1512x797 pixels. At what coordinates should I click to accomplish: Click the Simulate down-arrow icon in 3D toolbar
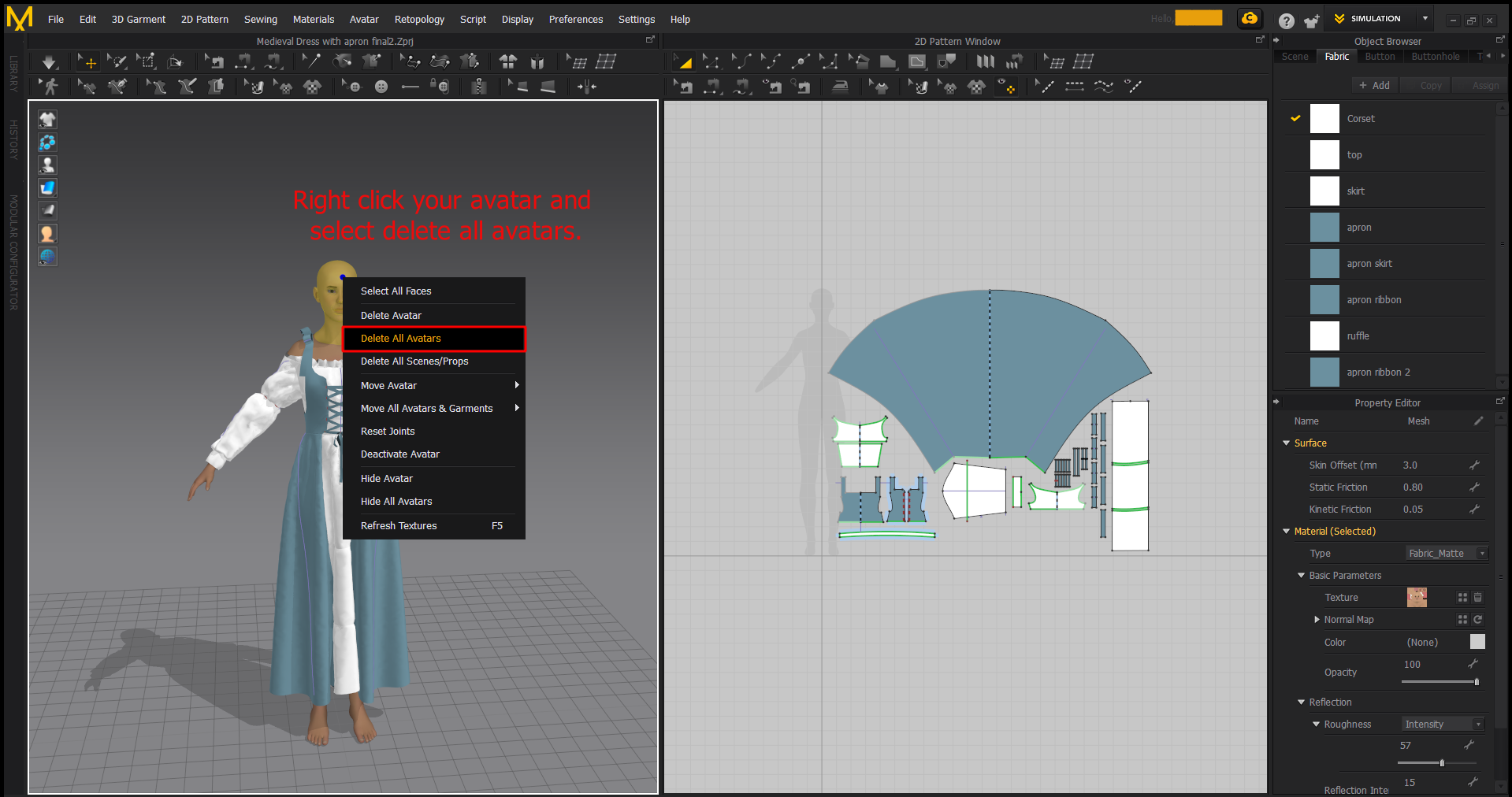point(49,61)
